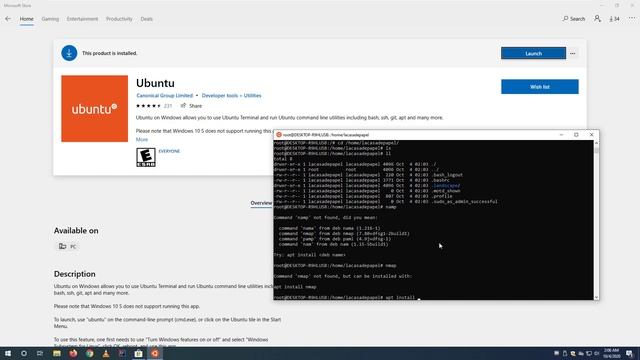Add Ubuntu to the Wish list
This screenshot has height=360, width=640.
tap(540, 87)
